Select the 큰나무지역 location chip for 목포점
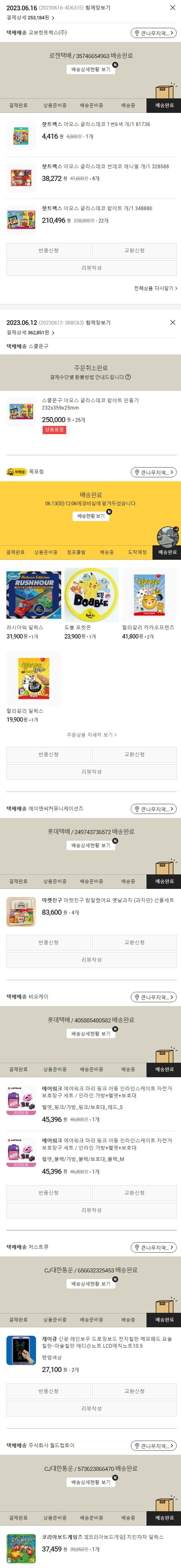The image size is (181, 1568). (154, 472)
